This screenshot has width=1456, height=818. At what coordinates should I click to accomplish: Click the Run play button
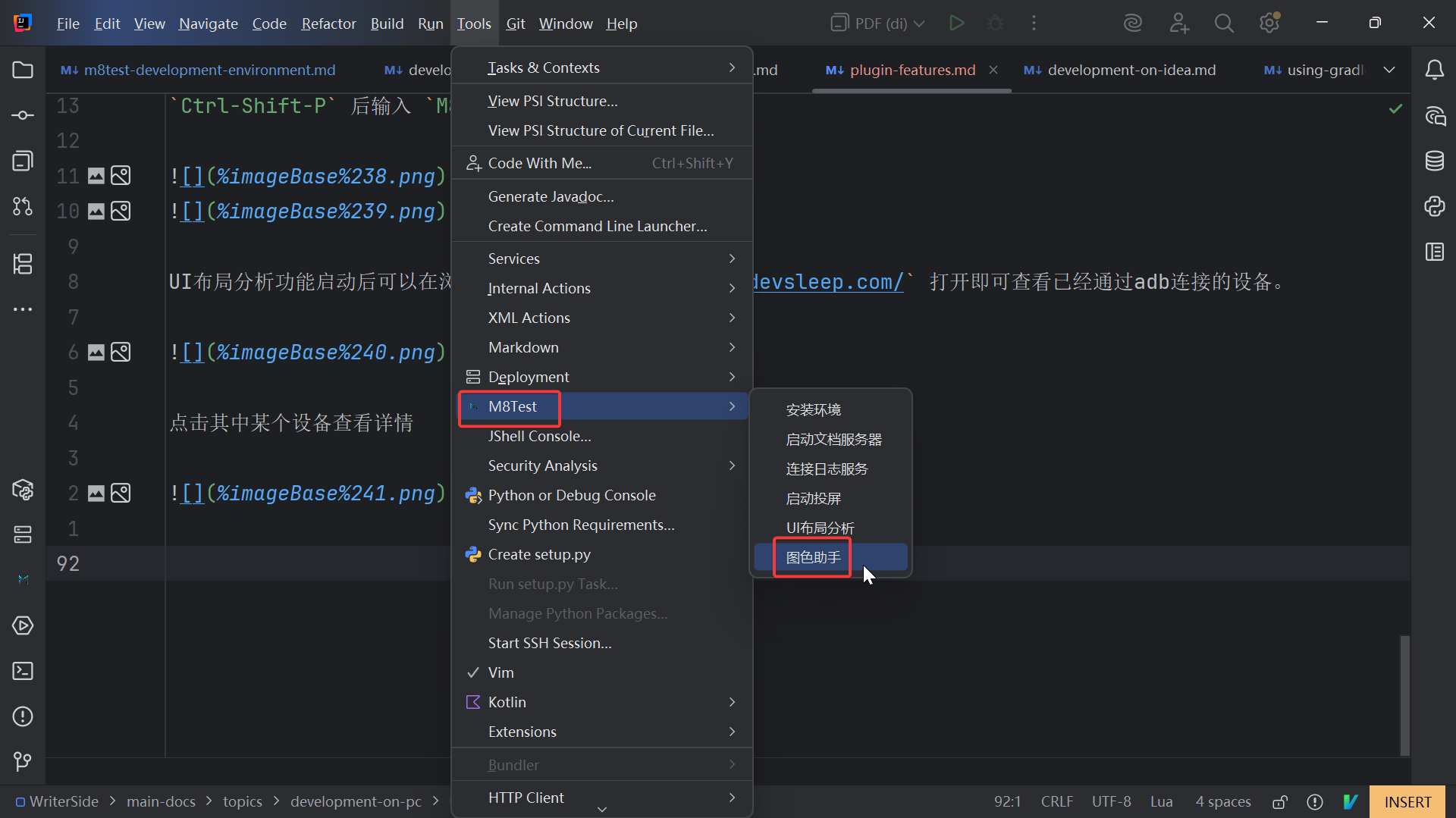point(956,24)
